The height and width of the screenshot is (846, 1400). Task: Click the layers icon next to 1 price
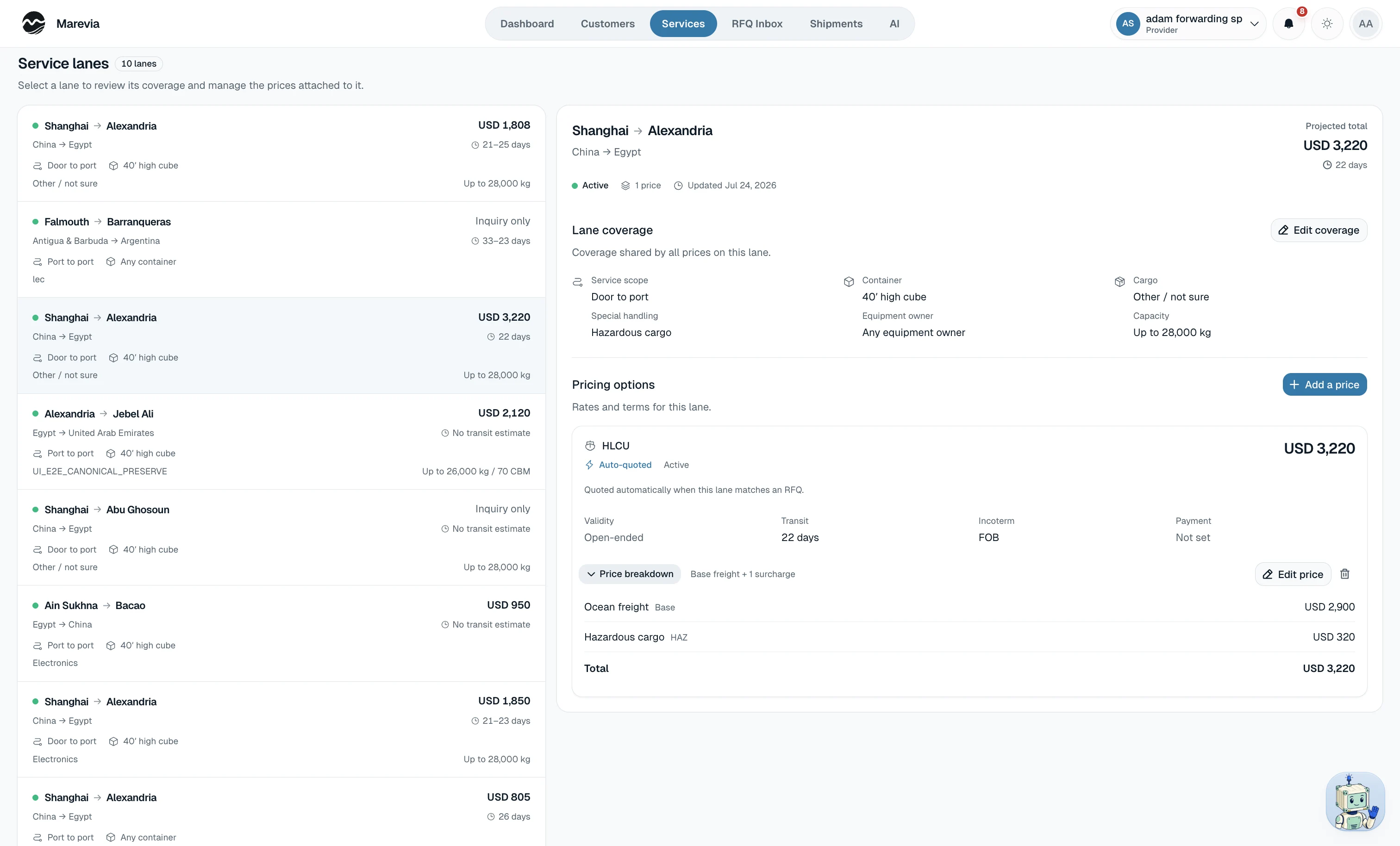(x=625, y=186)
